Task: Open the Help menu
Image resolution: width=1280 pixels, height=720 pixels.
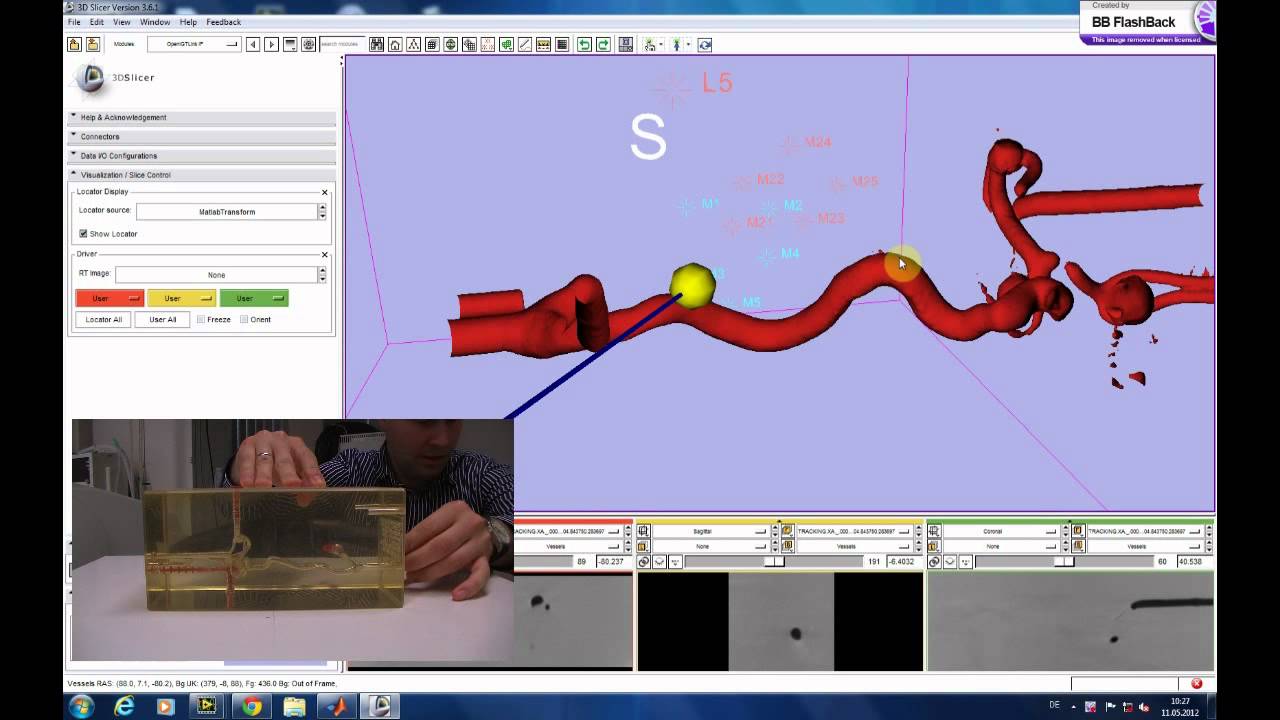Action: point(188,22)
